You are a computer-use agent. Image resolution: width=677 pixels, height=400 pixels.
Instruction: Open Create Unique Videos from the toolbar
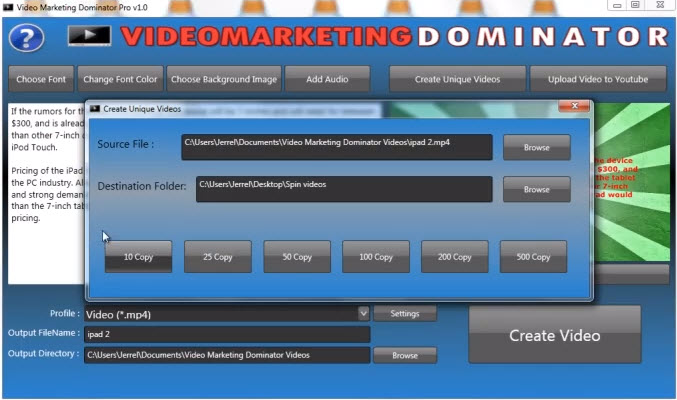coord(457,79)
